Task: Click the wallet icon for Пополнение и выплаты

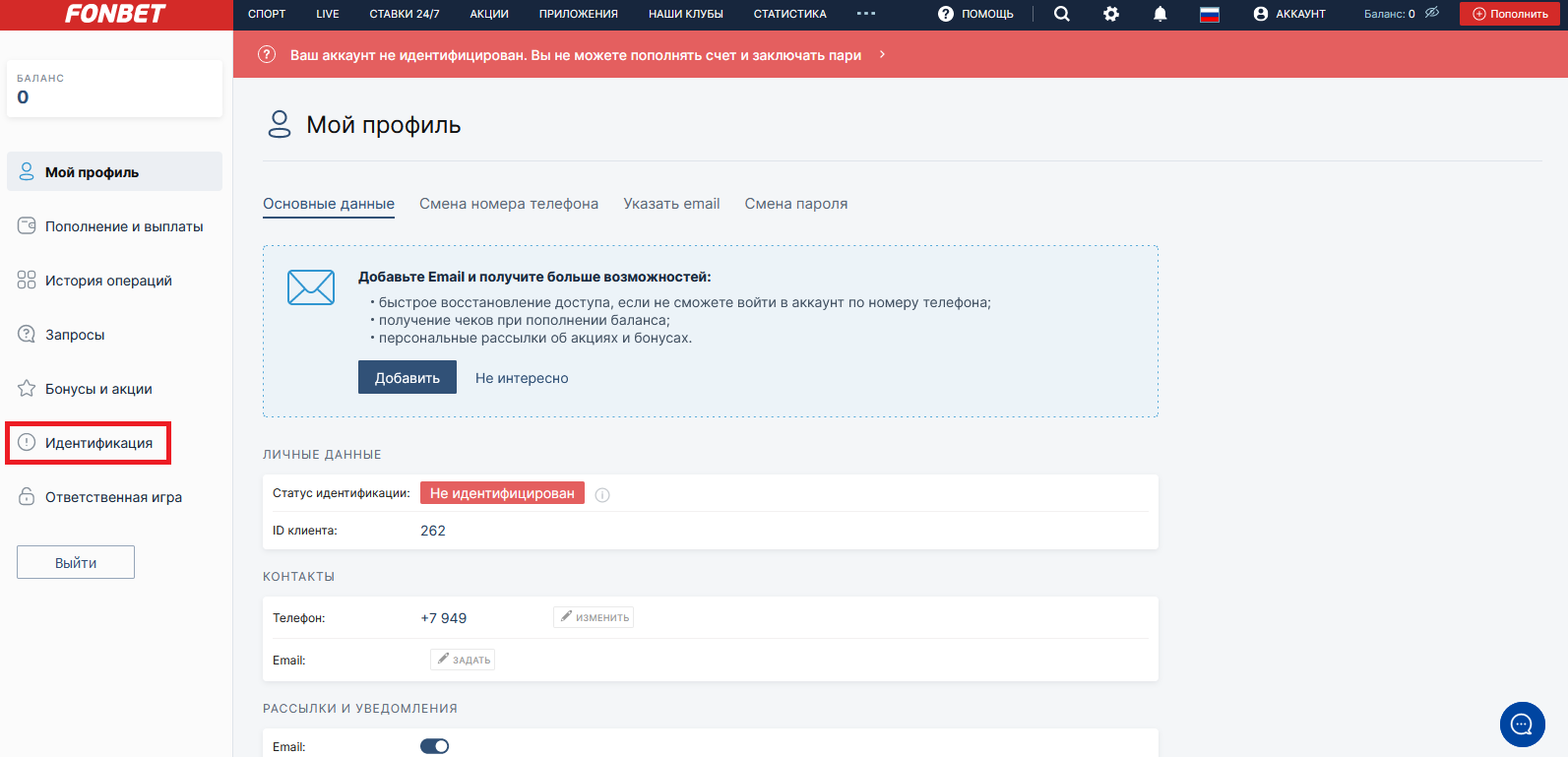Action: tap(27, 225)
